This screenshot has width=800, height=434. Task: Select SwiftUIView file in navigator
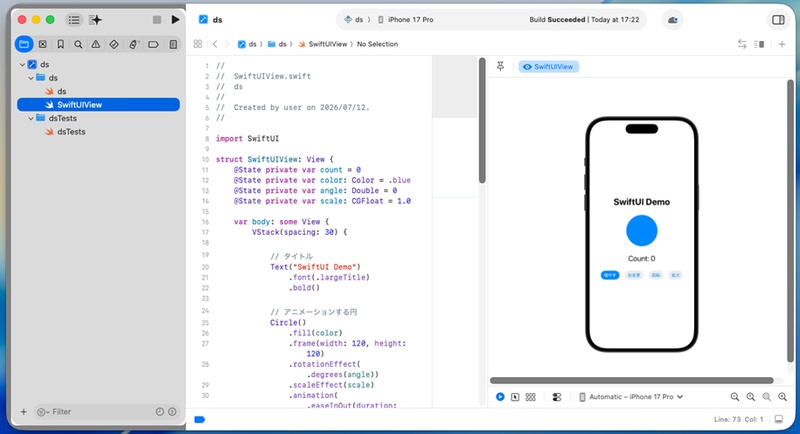pos(98,105)
